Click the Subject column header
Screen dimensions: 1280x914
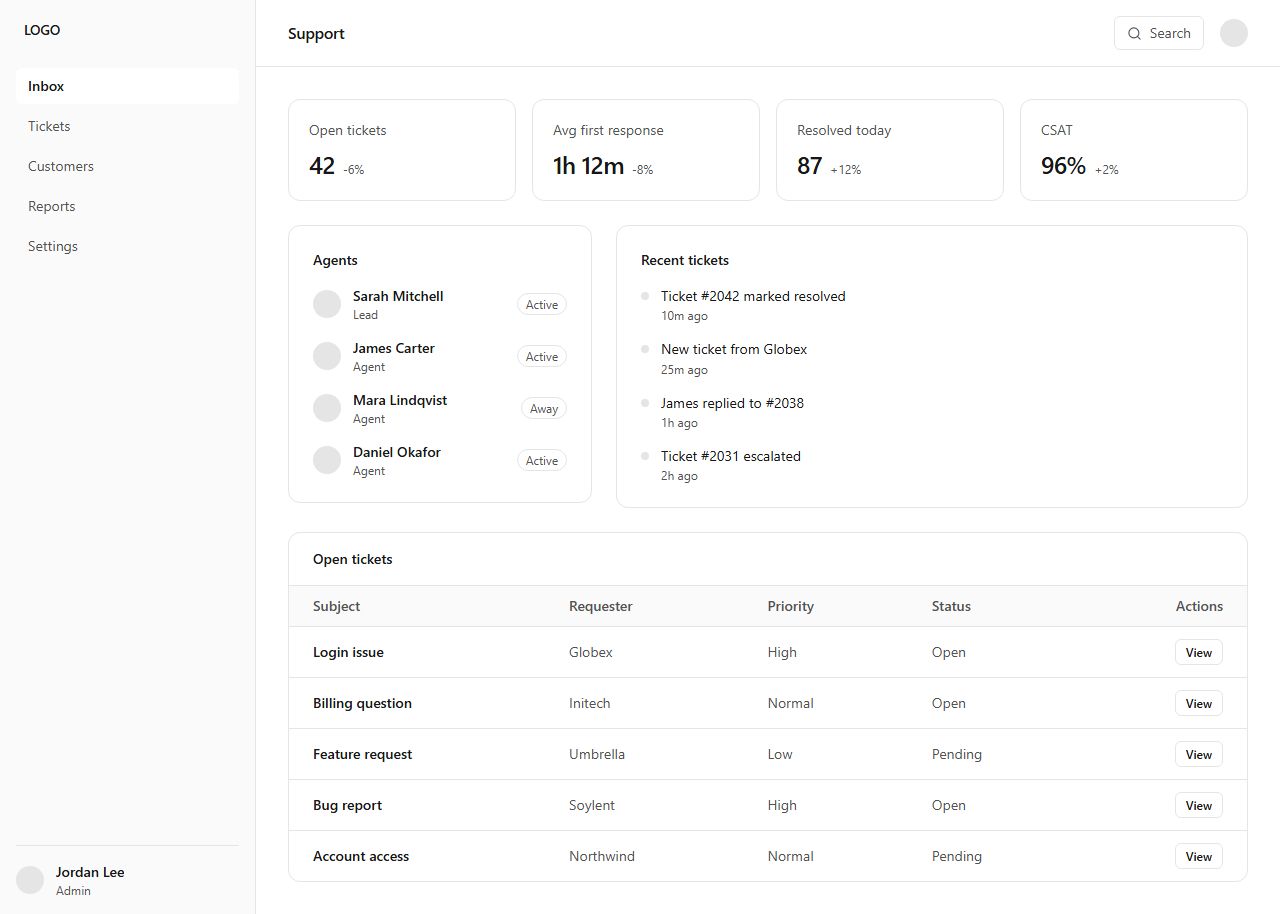click(x=336, y=606)
